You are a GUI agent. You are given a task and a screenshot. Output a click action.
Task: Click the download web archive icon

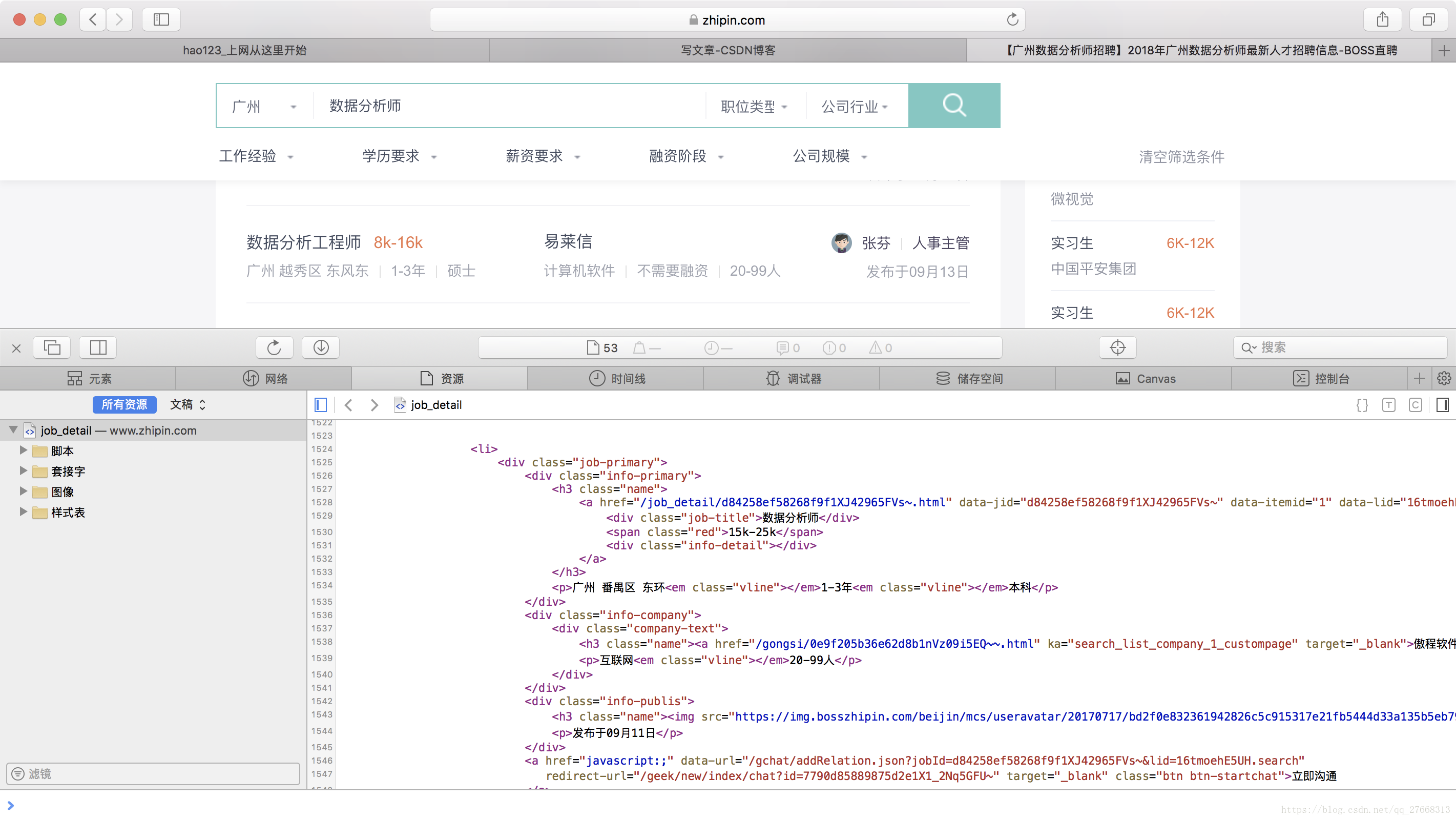(321, 347)
